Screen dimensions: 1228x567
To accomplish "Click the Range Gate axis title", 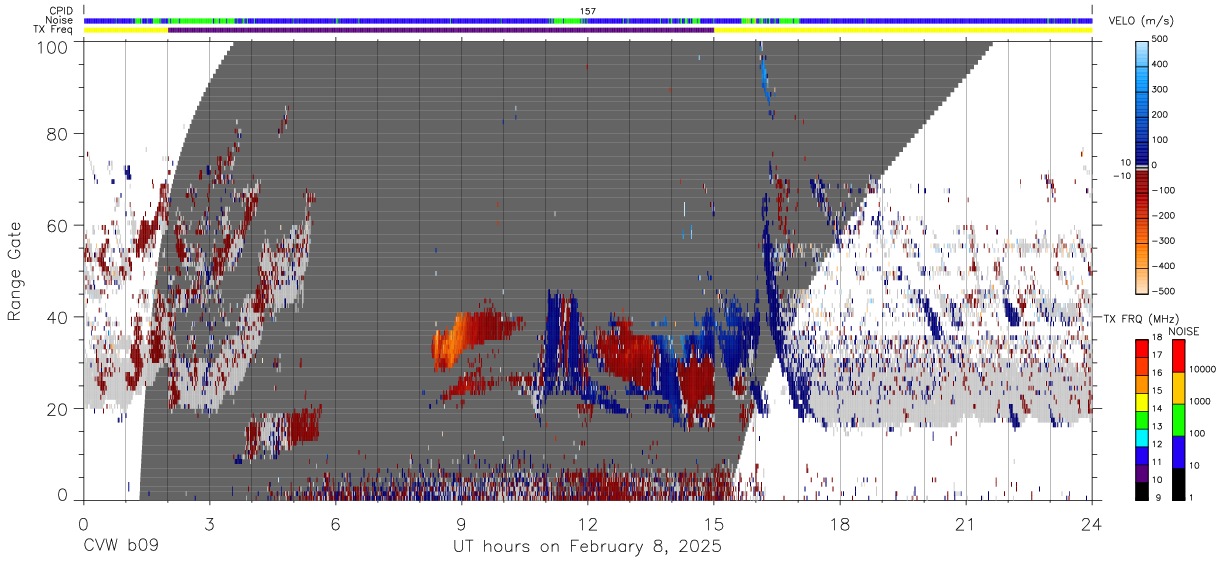I will click(15, 271).
